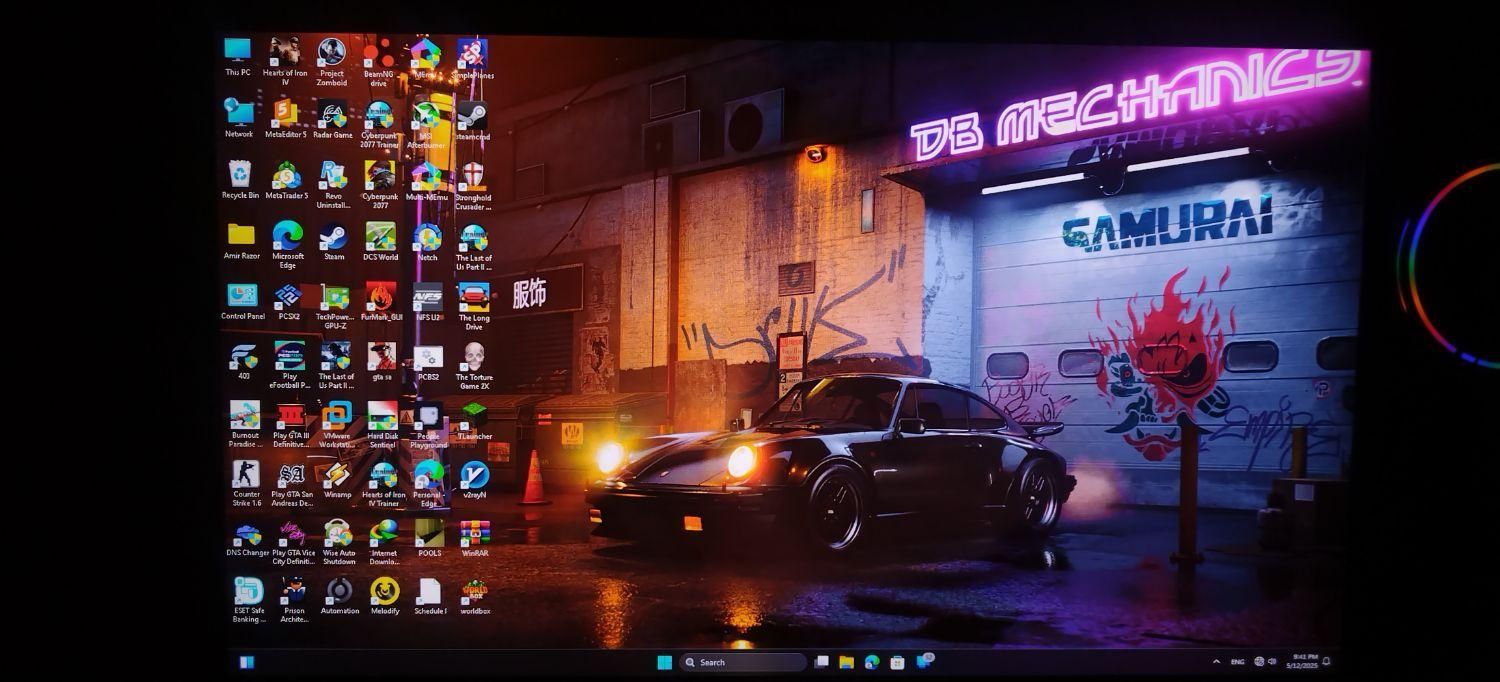Click the Microsoft Edge desktop shortcut
This screenshot has height=682, width=1500.
(x=288, y=246)
